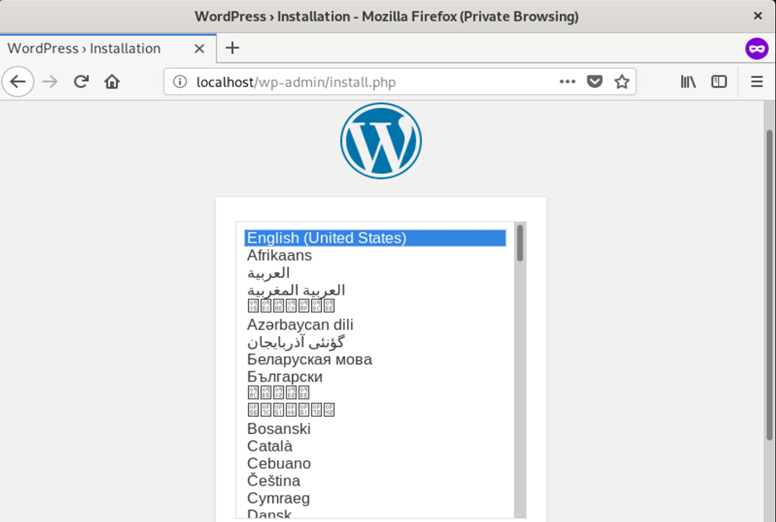Reload the current page
The image size is (776, 522).
[x=81, y=82]
